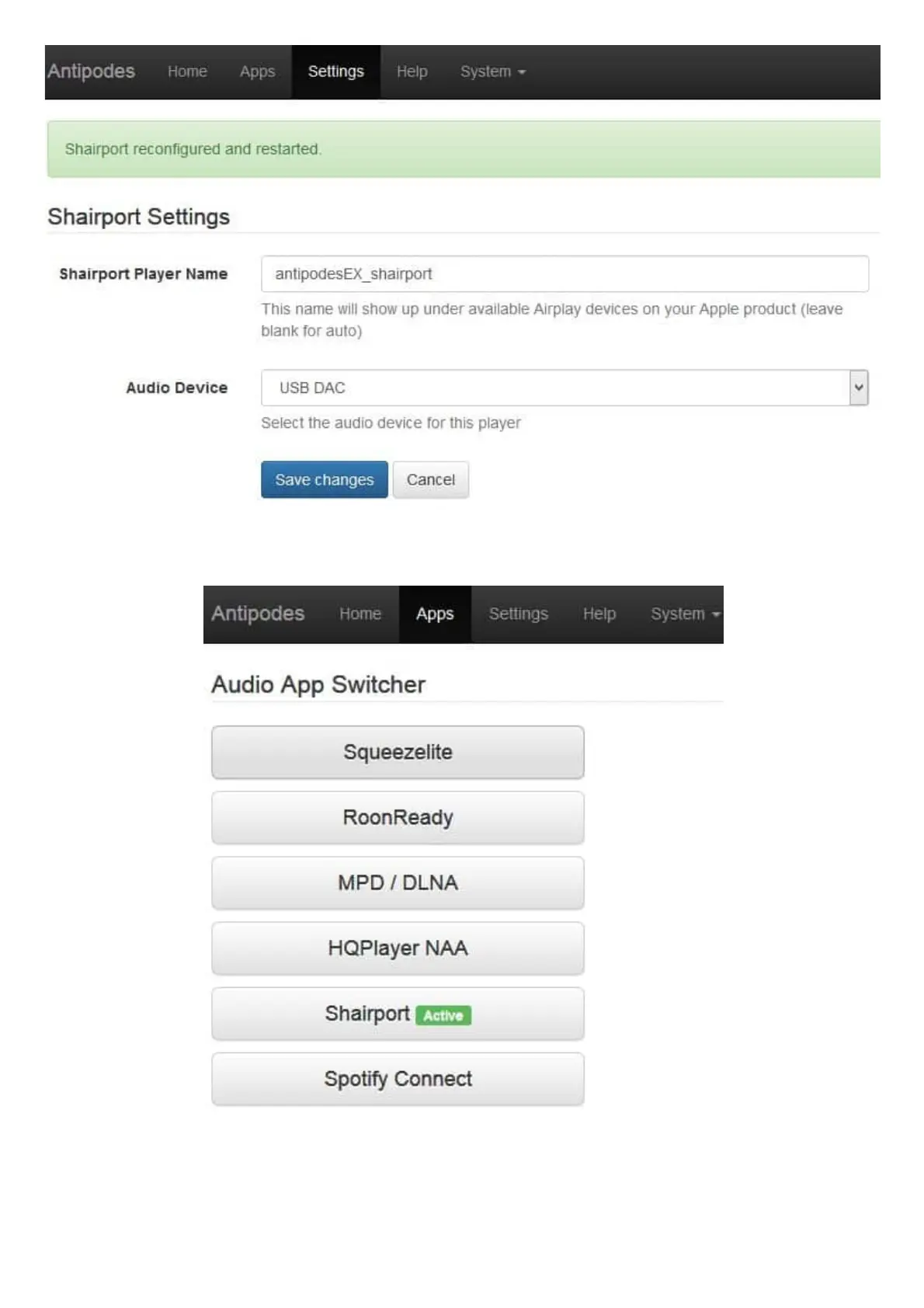The width and height of the screenshot is (924, 1308).
Task: Open Home in the upper navigation bar
Action: pyautogui.click(x=187, y=71)
